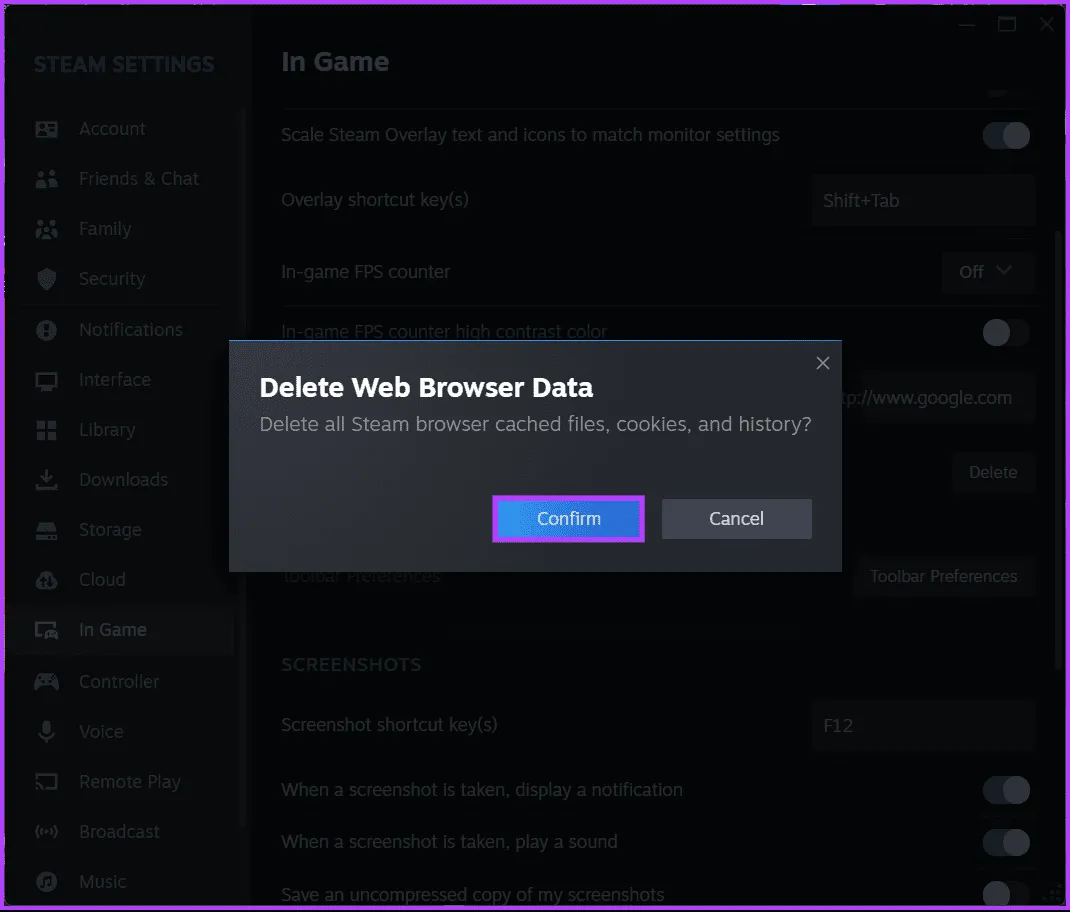Enable FPS counter high contrast color
This screenshot has width=1070, height=912.
click(1005, 332)
